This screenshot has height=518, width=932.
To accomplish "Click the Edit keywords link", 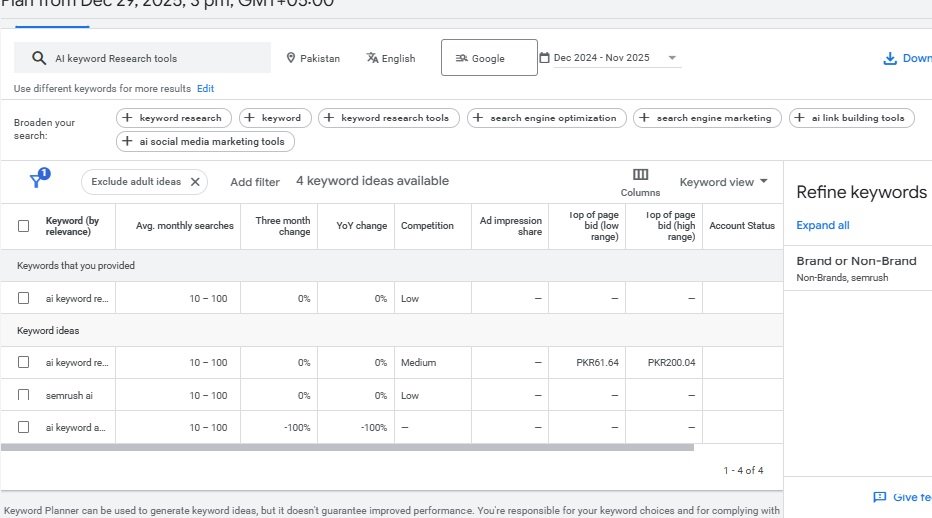I will tap(206, 88).
